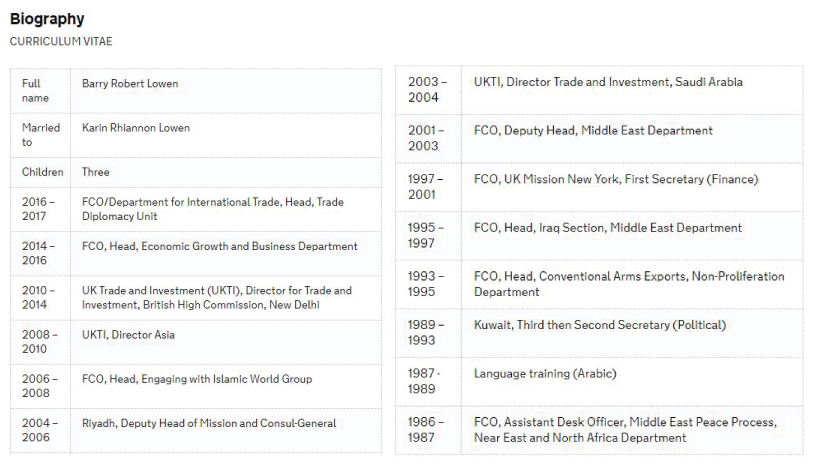Click the Saudi Arabia Trade and Investment entry

coord(608,82)
